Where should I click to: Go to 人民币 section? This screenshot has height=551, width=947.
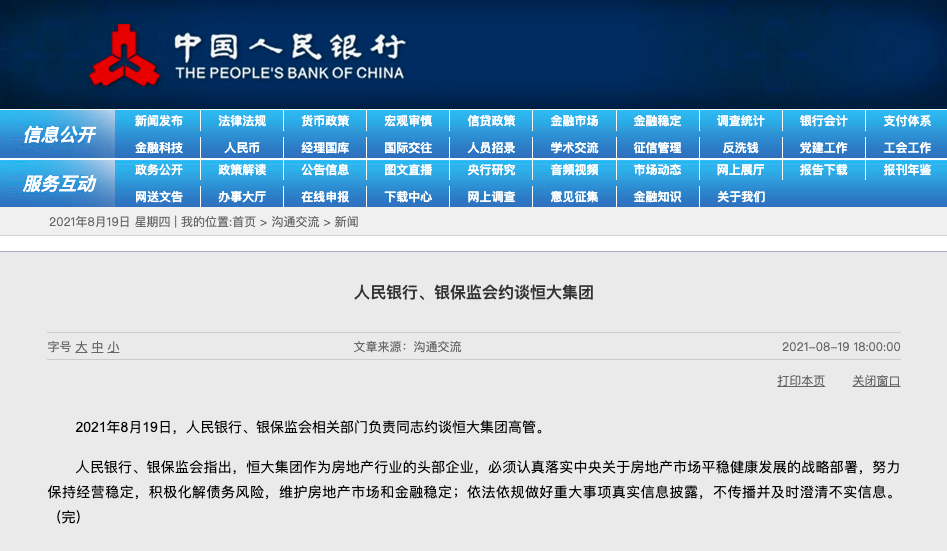tap(242, 148)
